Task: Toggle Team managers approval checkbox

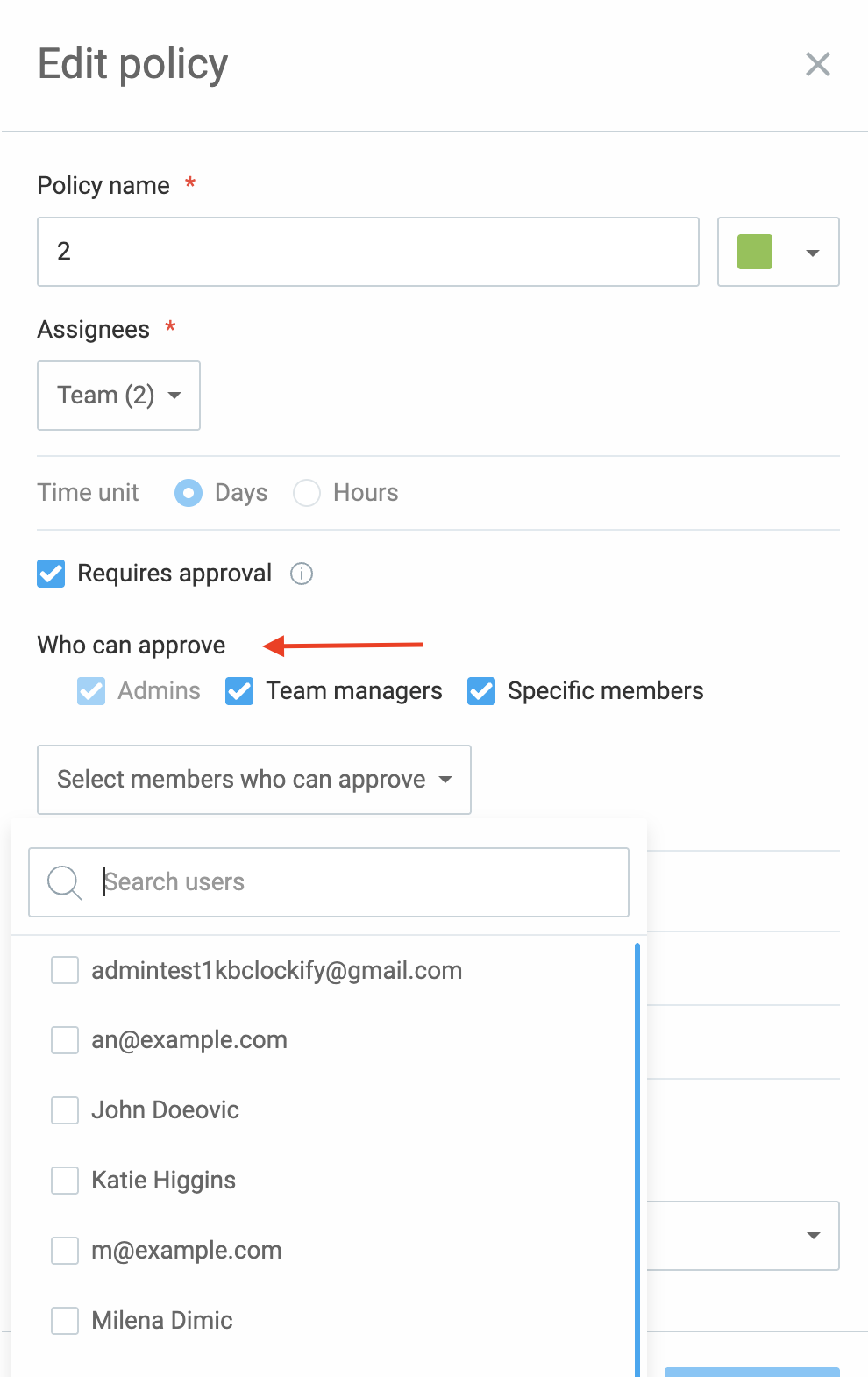Action: [x=239, y=691]
